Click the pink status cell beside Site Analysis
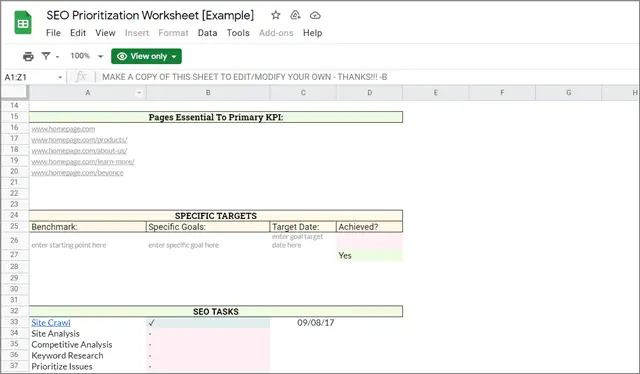The width and height of the screenshot is (640, 374). tap(208, 334)
